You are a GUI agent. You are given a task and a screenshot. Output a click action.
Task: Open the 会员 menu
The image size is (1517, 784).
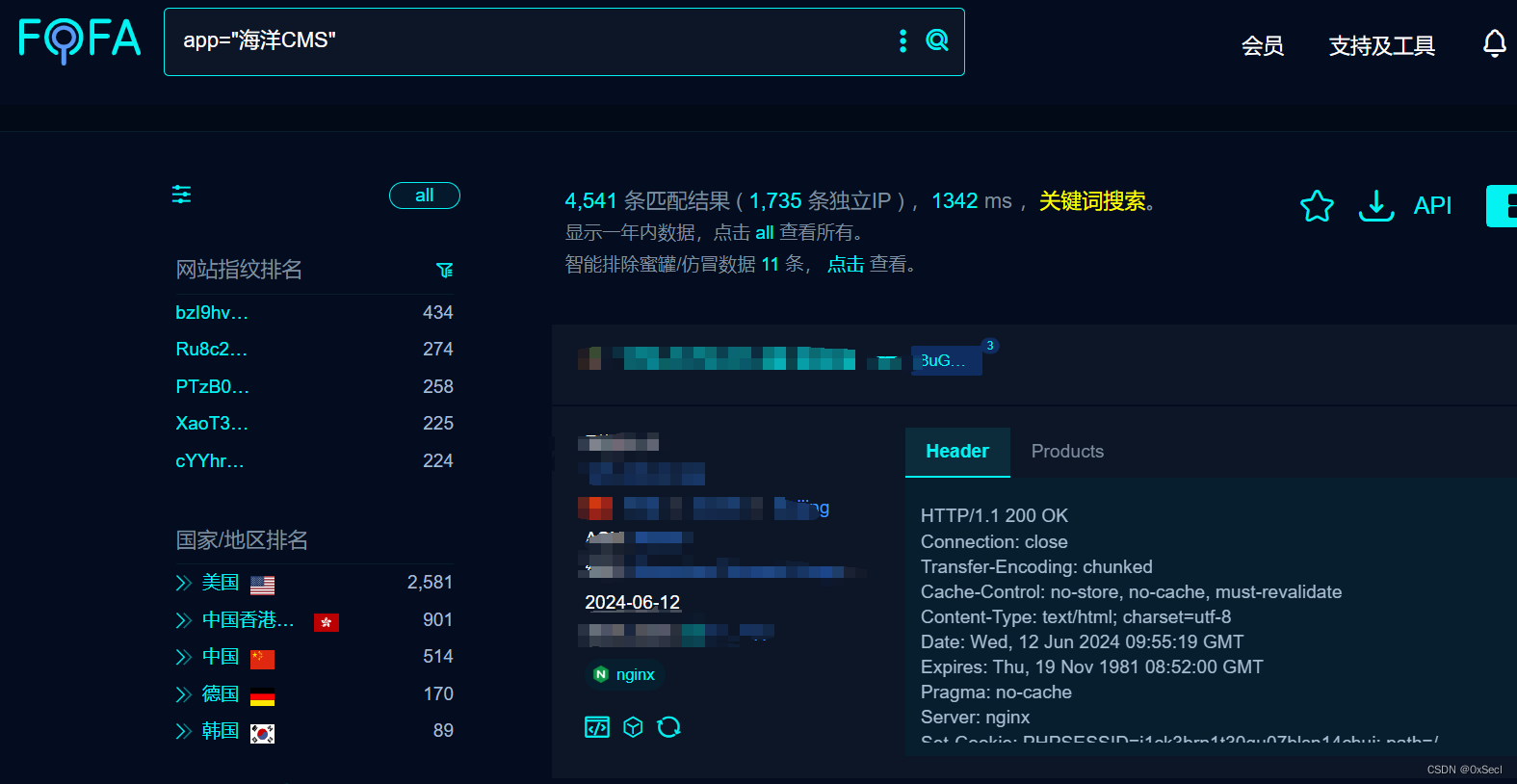(1263, 45)
